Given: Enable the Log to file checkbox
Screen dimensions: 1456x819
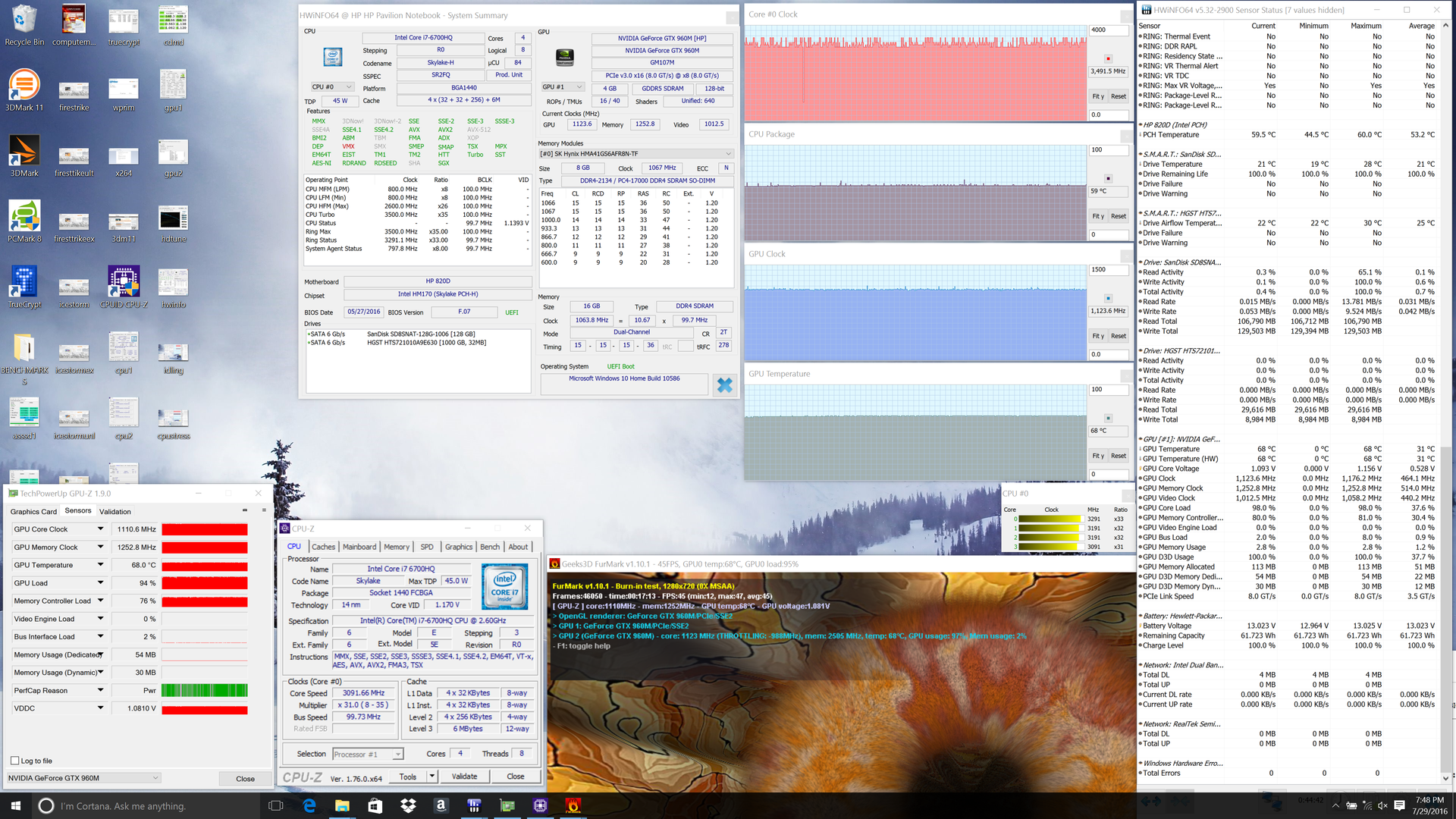Looking at the screenshot, I should 15,761.
